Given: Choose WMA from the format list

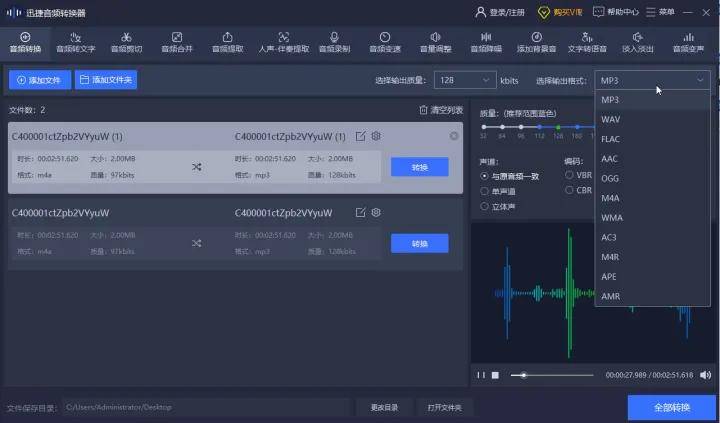Looking at the screenshot, I should pos(652,218).
